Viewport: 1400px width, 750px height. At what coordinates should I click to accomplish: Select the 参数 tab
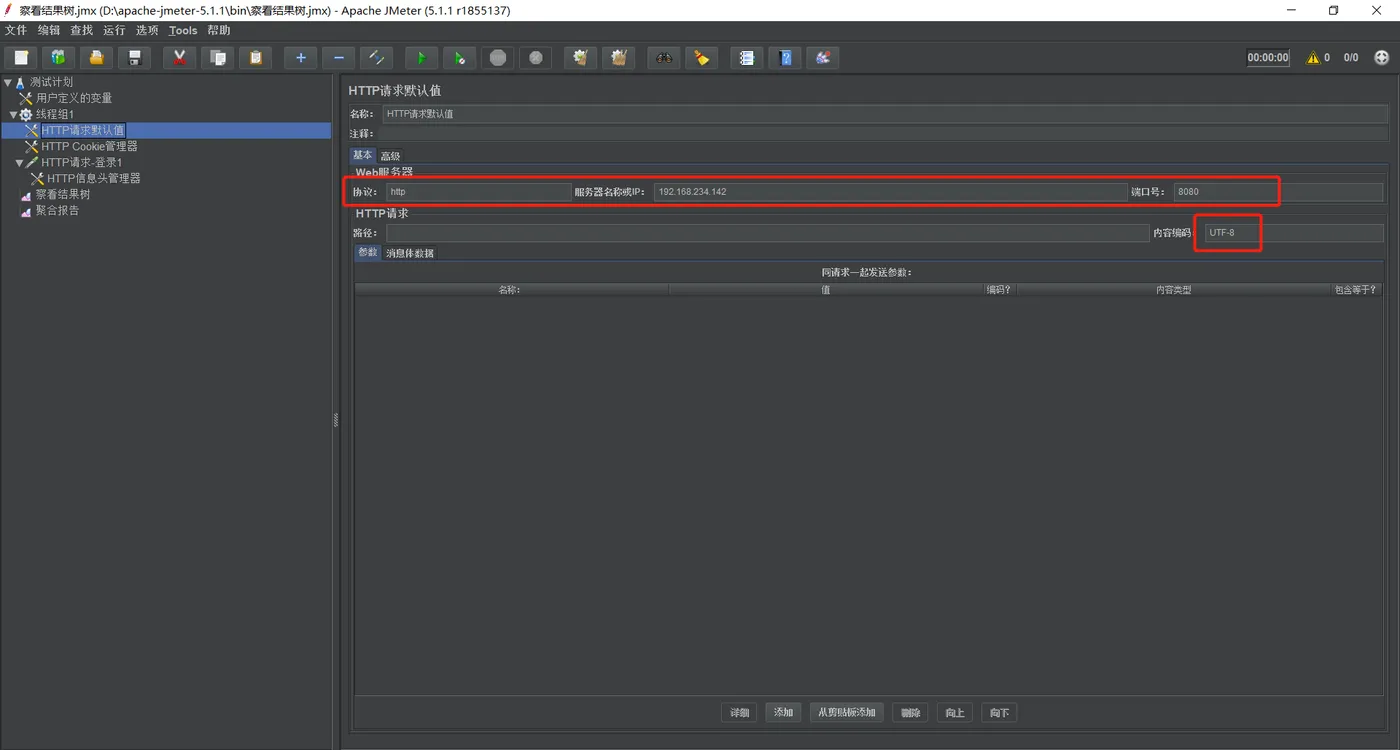pyautogui.click(x=368, y=252)
